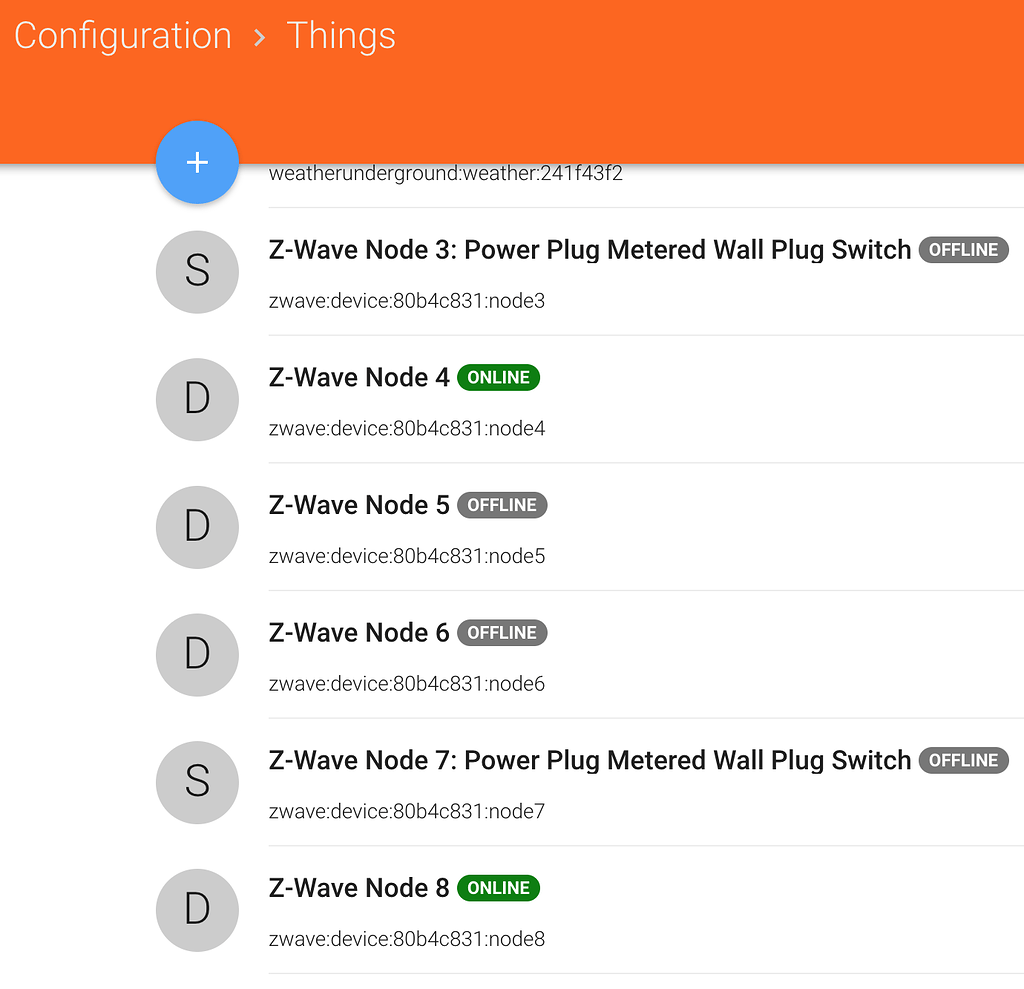Image resolution: width=1024 pixels, height=989 pixels.
Task: Click the OFFLINE badge on Z-Wave Node 3
Action: coord(963,250)
